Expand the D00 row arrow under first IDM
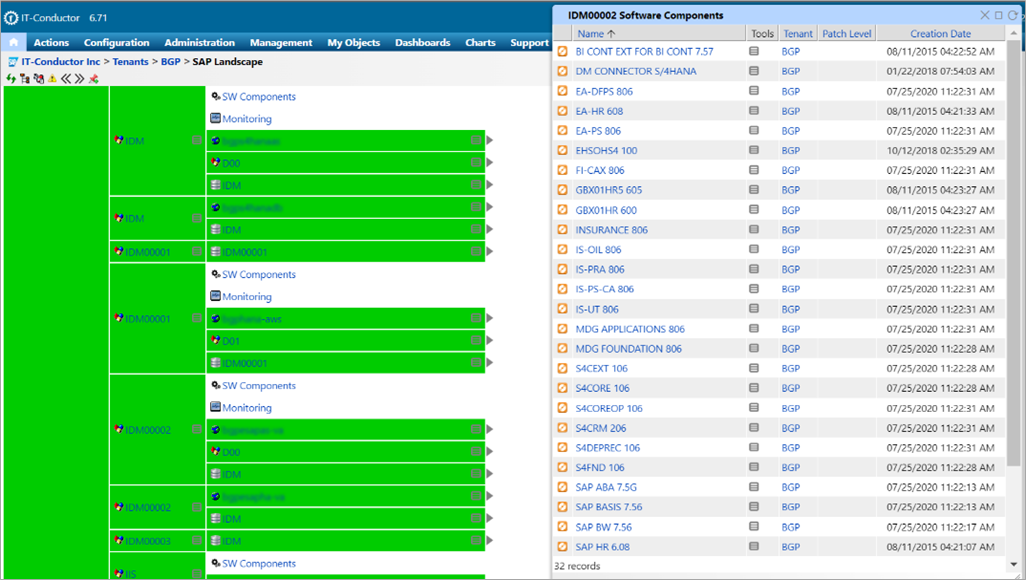This screenshot has width=1026, height=580. 490,163
